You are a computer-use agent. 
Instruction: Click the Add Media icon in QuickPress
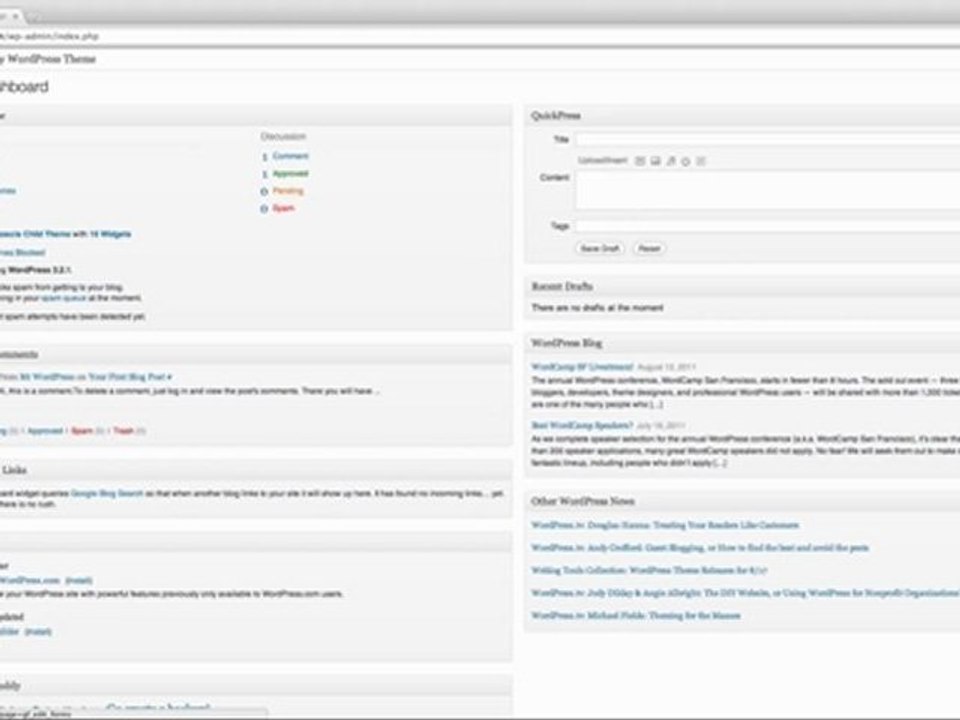click(x=686, y=162)
